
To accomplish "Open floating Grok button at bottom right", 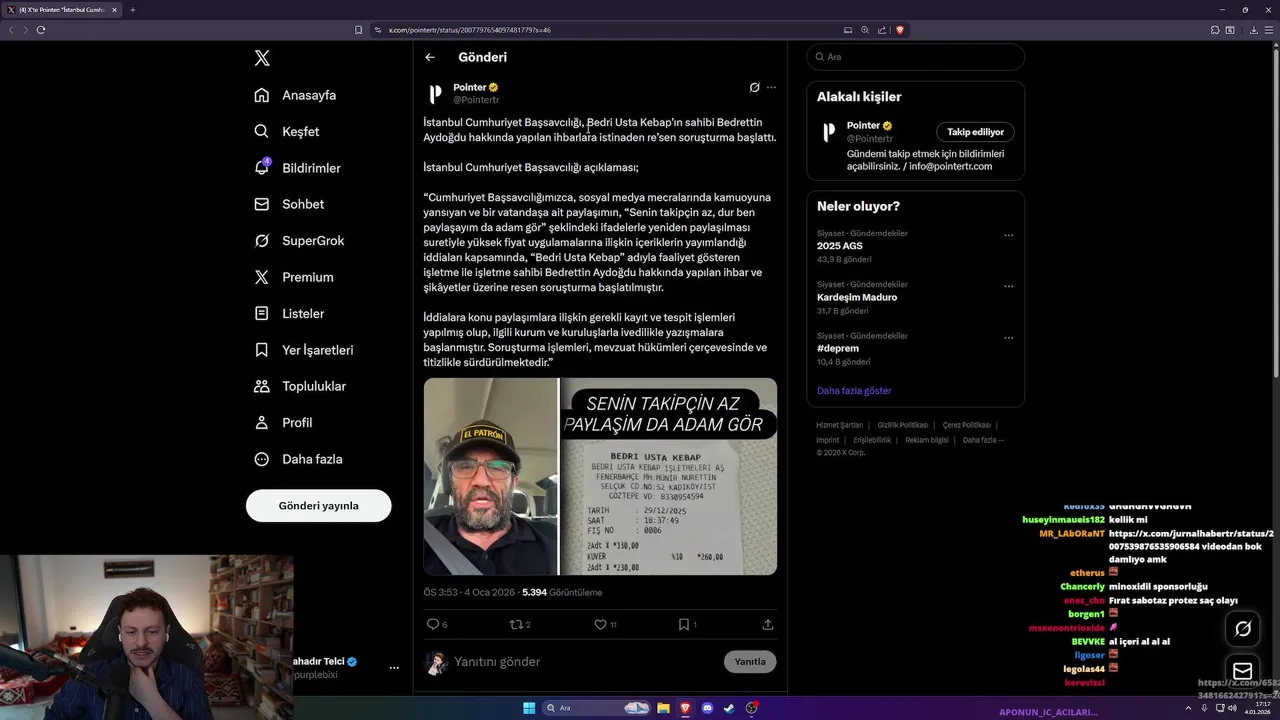I will tap(1243, 629).
